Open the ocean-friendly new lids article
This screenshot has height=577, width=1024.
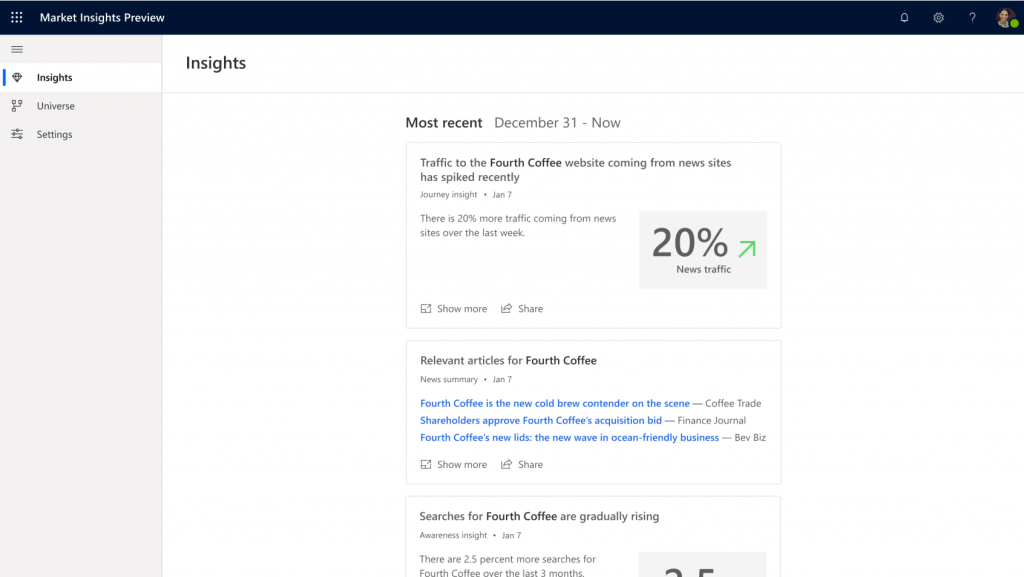click(x=569, y=438)
